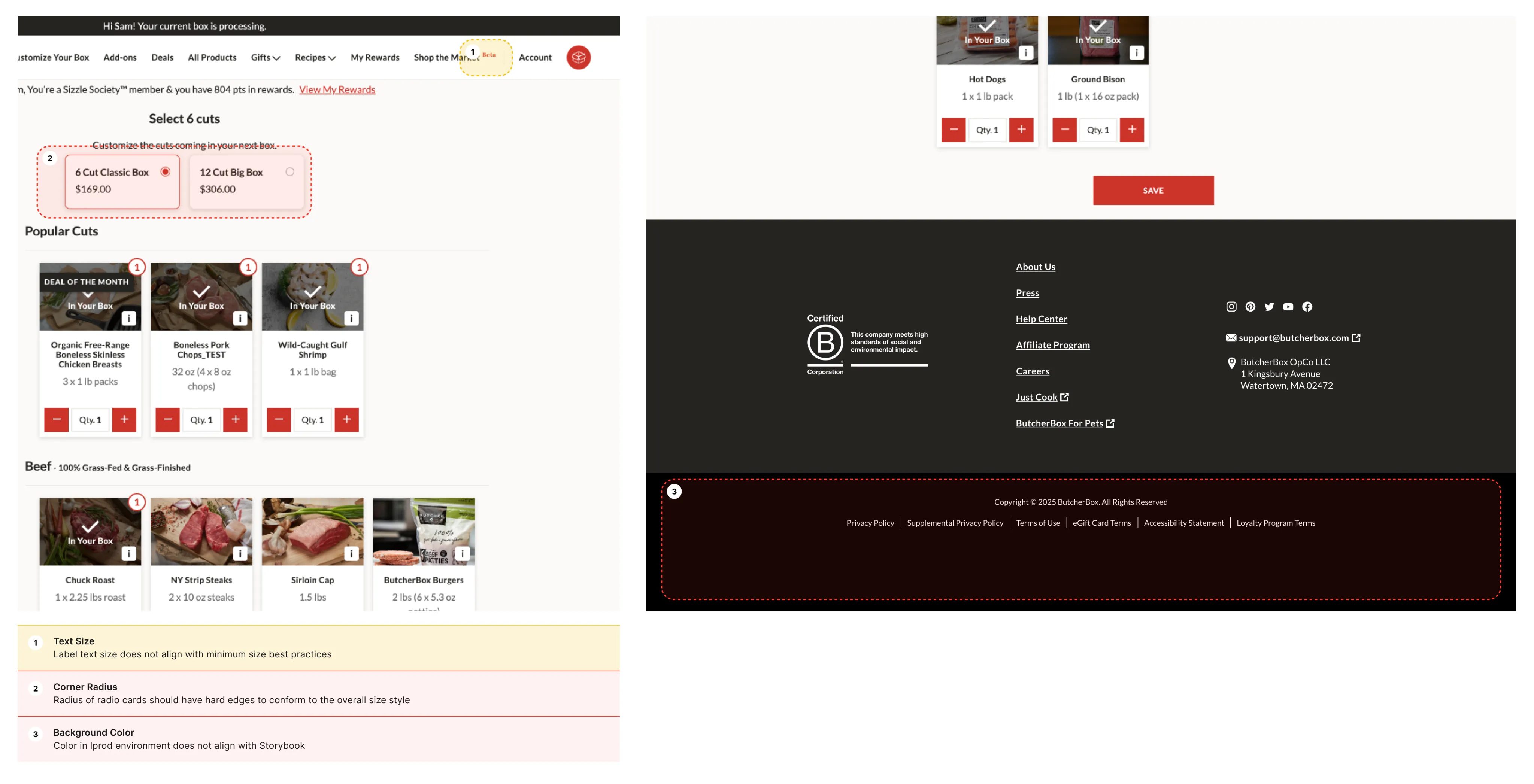Screen dimensions: 1534x784
Task: Open Careers footer link
Action: (1033, 371)
